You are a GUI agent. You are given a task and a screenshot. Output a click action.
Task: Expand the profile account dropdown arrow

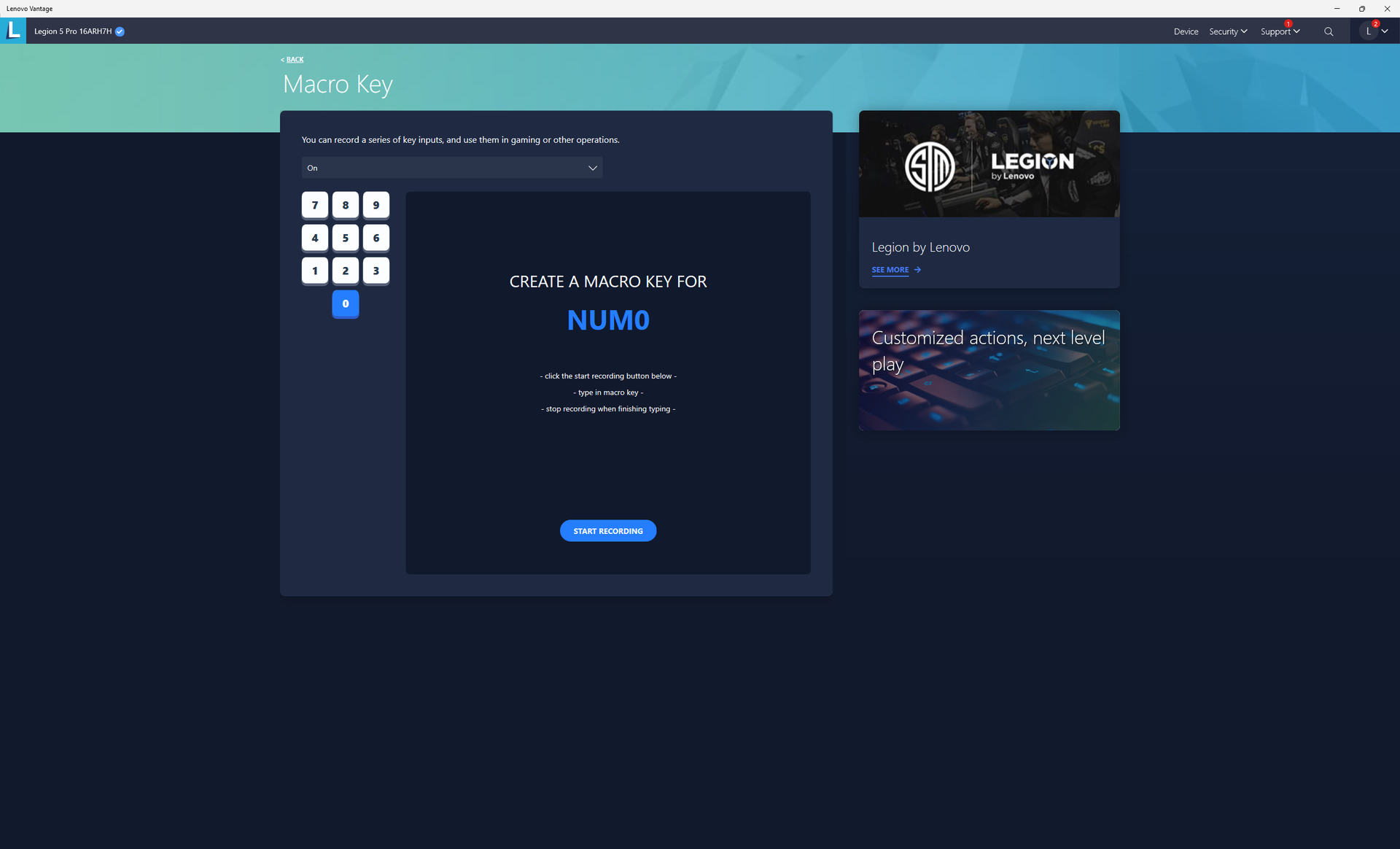1385,31
